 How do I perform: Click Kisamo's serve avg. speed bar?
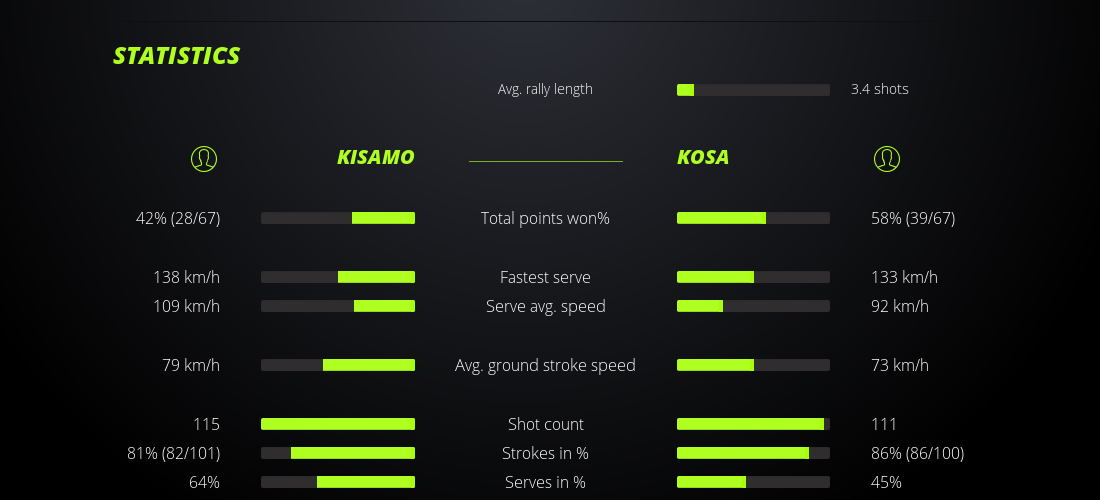coord(338,306)
